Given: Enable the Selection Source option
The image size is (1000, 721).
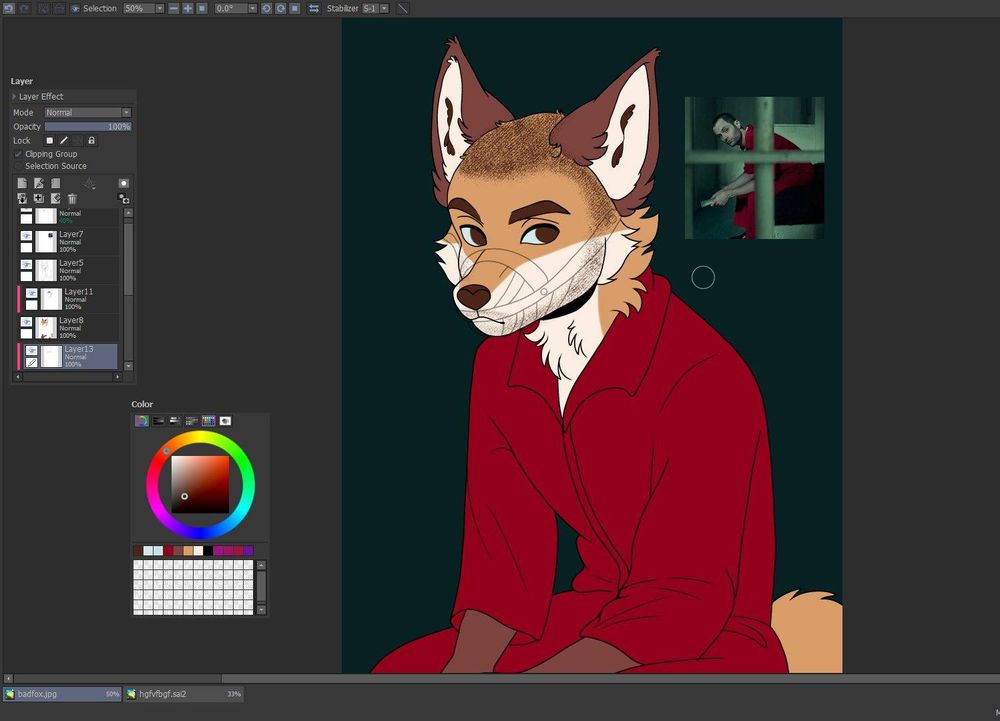Looking at the screenshot, I should click(x=18, y=166).
